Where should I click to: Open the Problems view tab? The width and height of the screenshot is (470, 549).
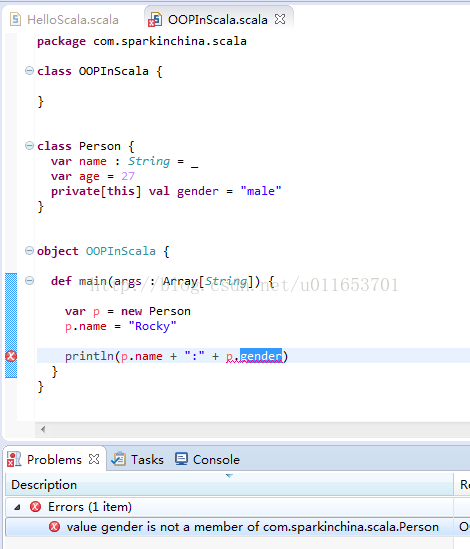click(54, 459)
